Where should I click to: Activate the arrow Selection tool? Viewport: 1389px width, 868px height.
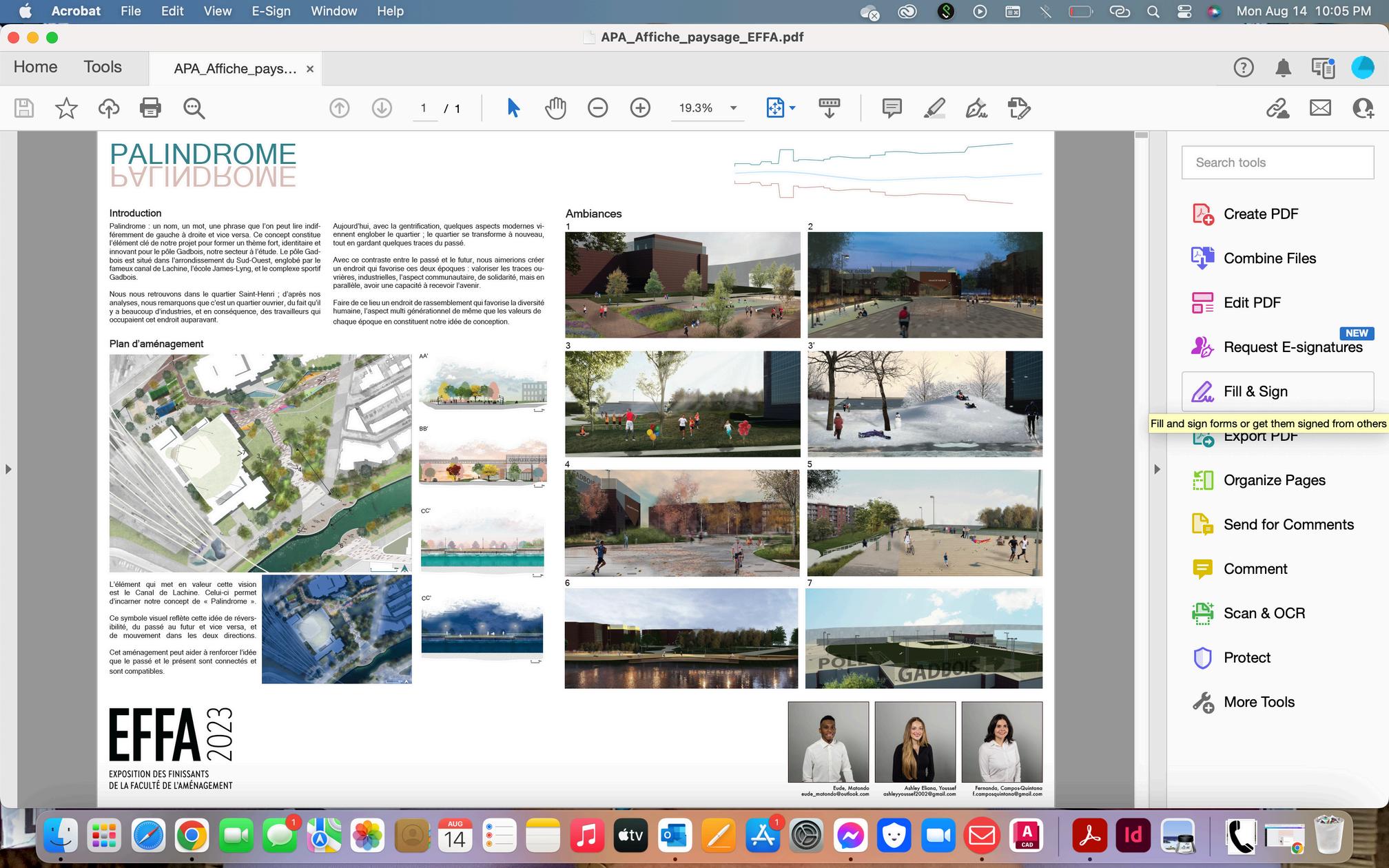(x=513, y=108)
